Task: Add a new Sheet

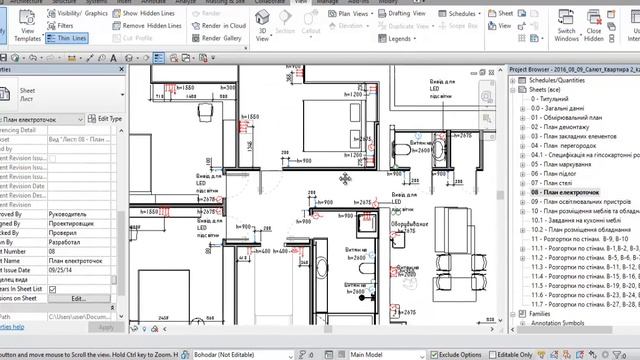Action: [500, 13]
